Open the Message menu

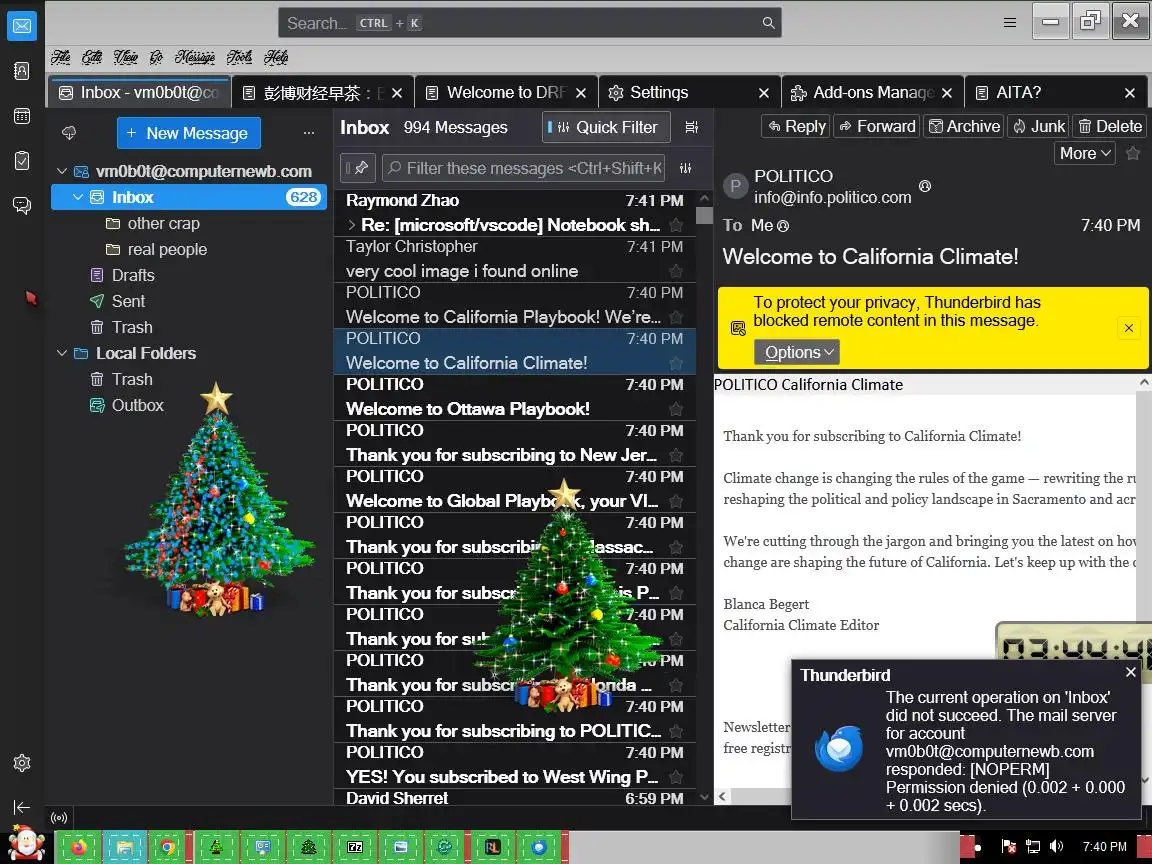click(x=195, y=57)
